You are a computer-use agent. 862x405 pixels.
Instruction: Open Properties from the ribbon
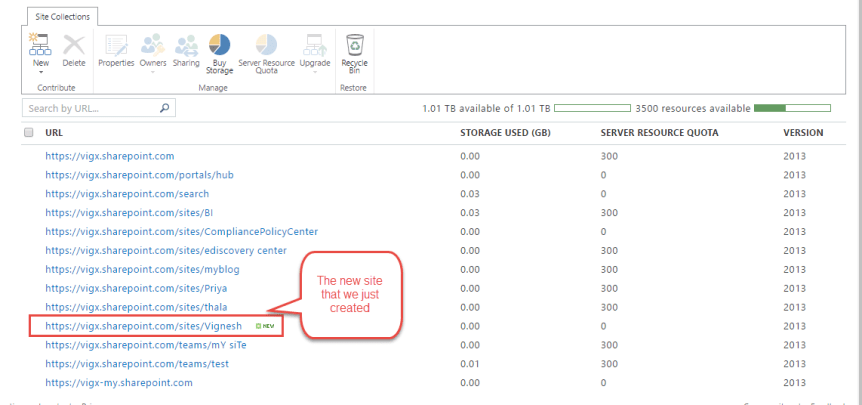[116, 44]
